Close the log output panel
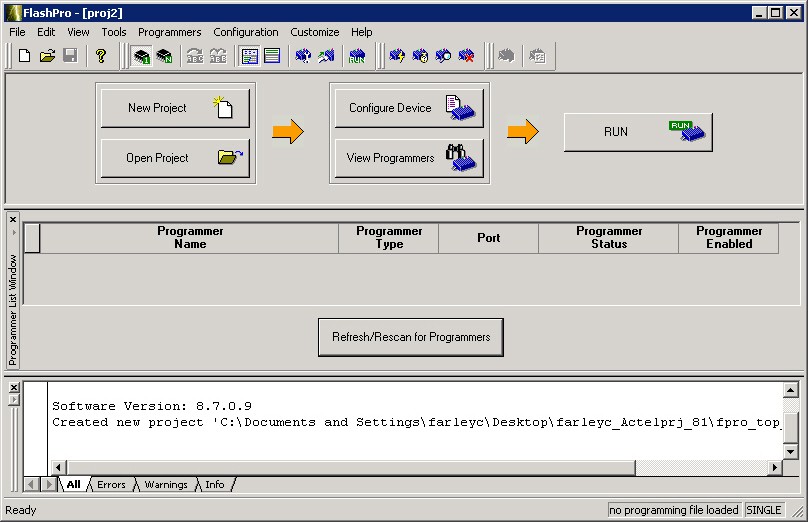 pyautogui.click(x=14, y=387)
